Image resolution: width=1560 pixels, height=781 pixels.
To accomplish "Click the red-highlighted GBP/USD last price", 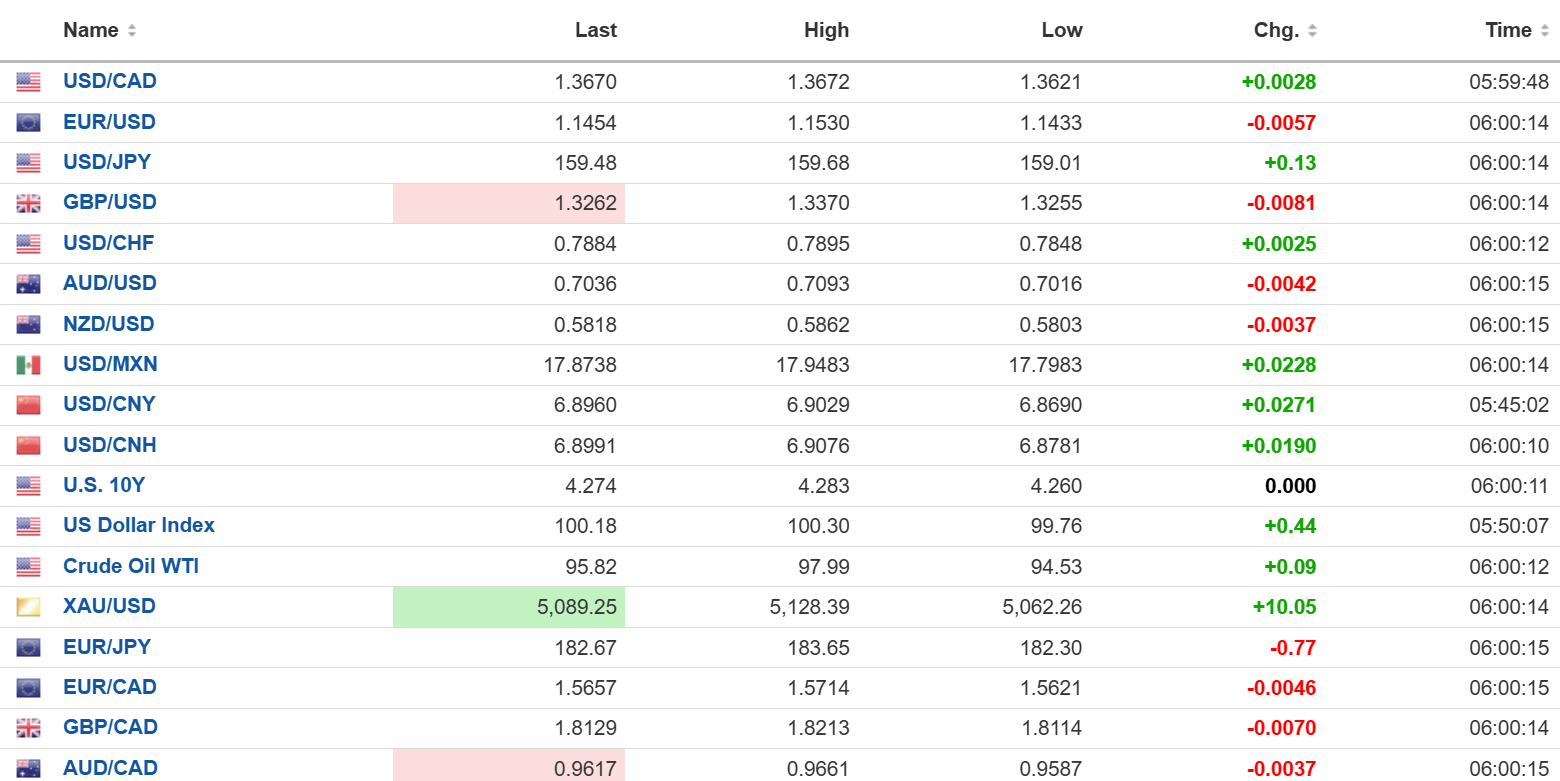I will pyautogui.click(x=586, y=203).
